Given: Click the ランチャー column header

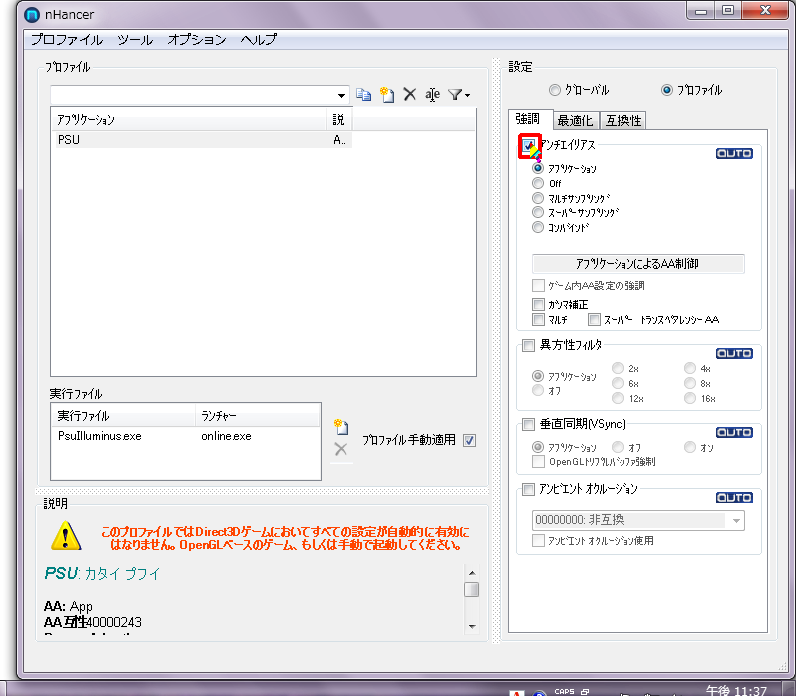Looking at the screenshot, I should click(x=257, y=416).
